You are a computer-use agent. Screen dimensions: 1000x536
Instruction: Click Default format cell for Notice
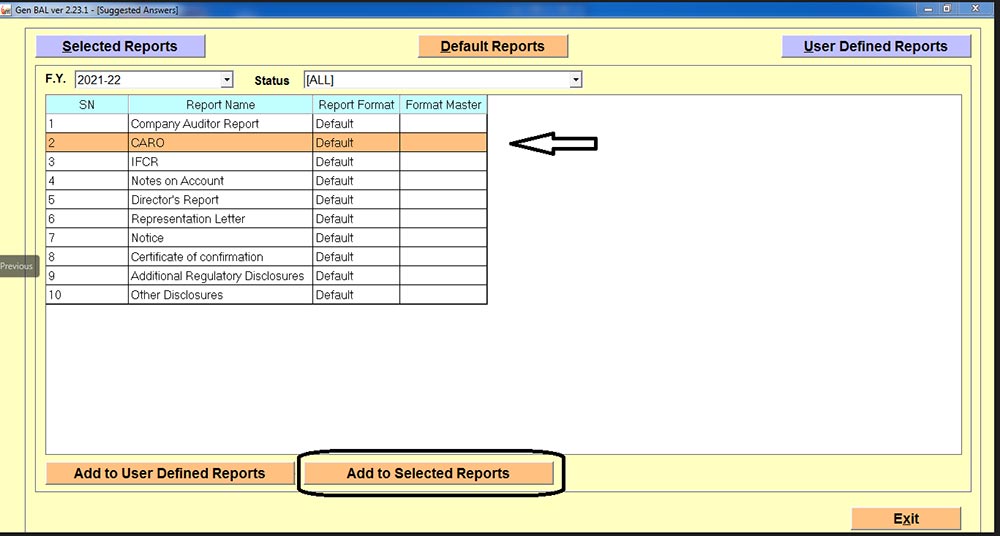357,238
